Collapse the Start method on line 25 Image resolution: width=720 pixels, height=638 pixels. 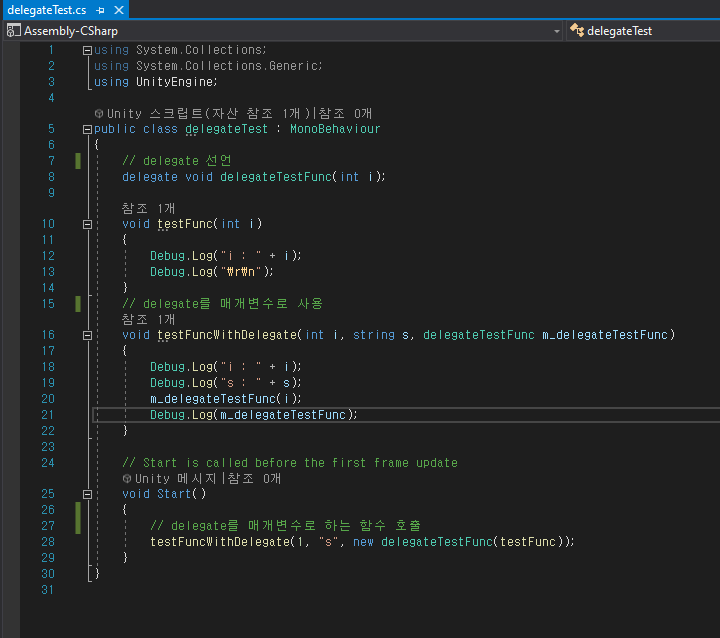[x=87, y=494]
